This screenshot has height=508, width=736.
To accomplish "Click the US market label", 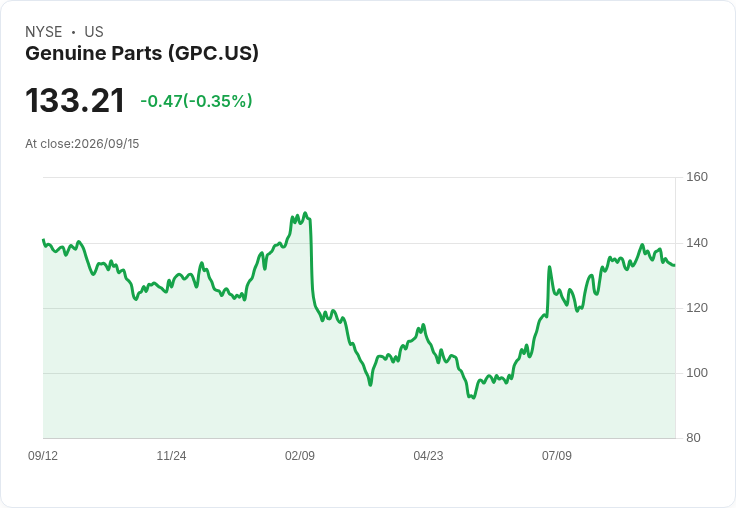I will tap(94, 32).
